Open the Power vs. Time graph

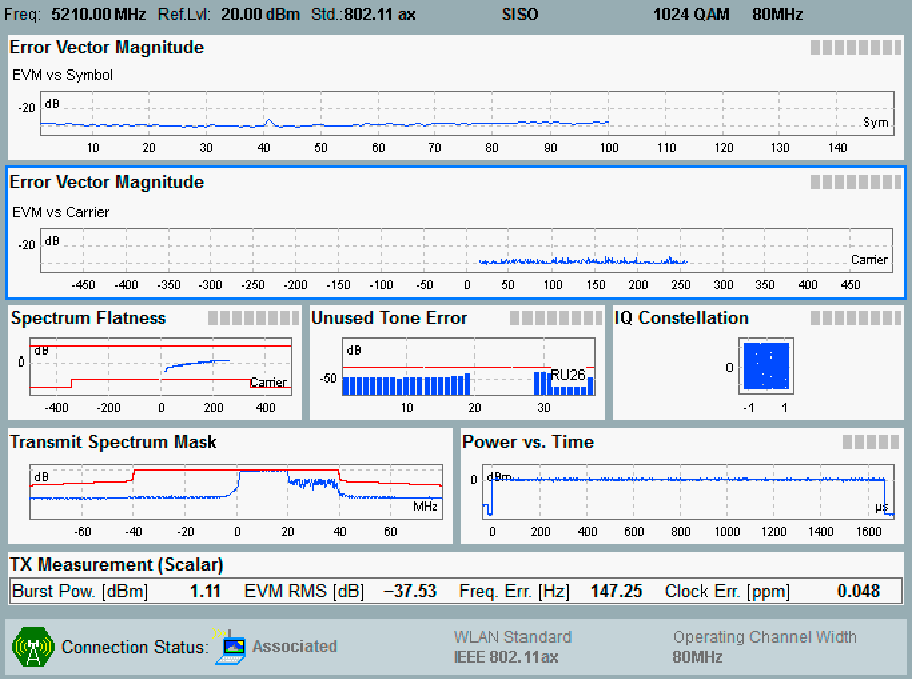tap(685, 492)
